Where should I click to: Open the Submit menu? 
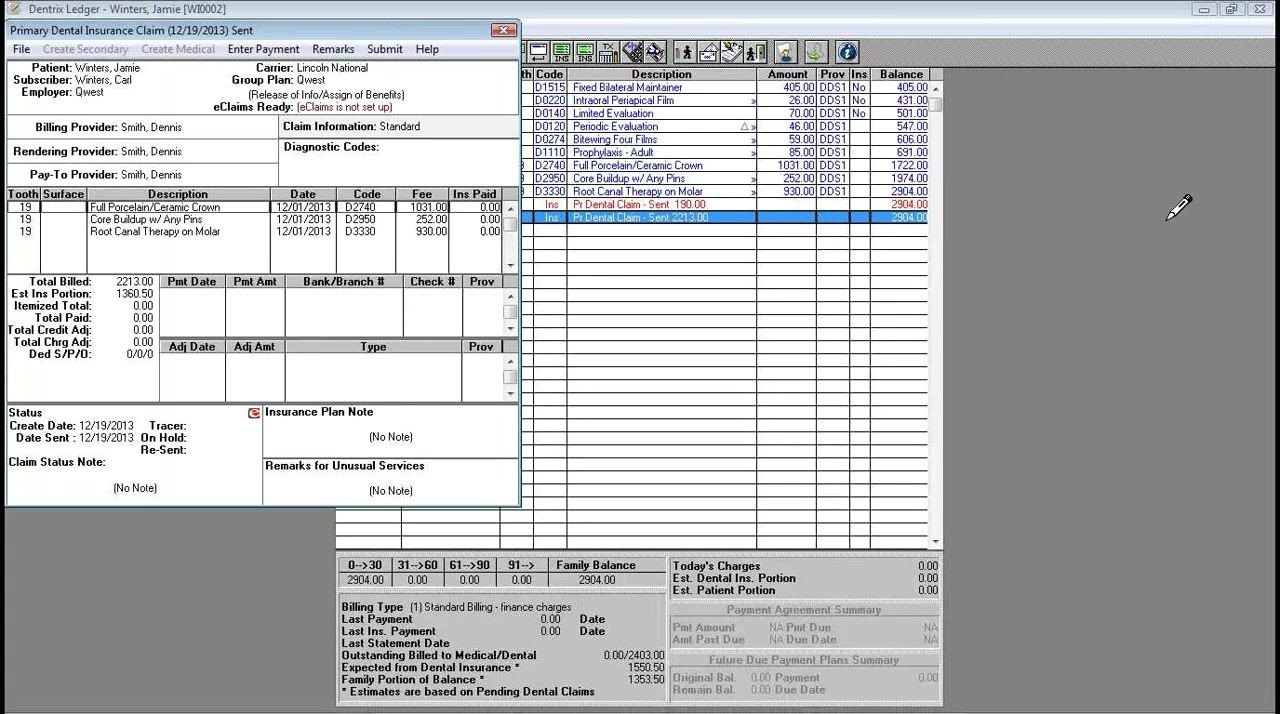click(385, 49)
